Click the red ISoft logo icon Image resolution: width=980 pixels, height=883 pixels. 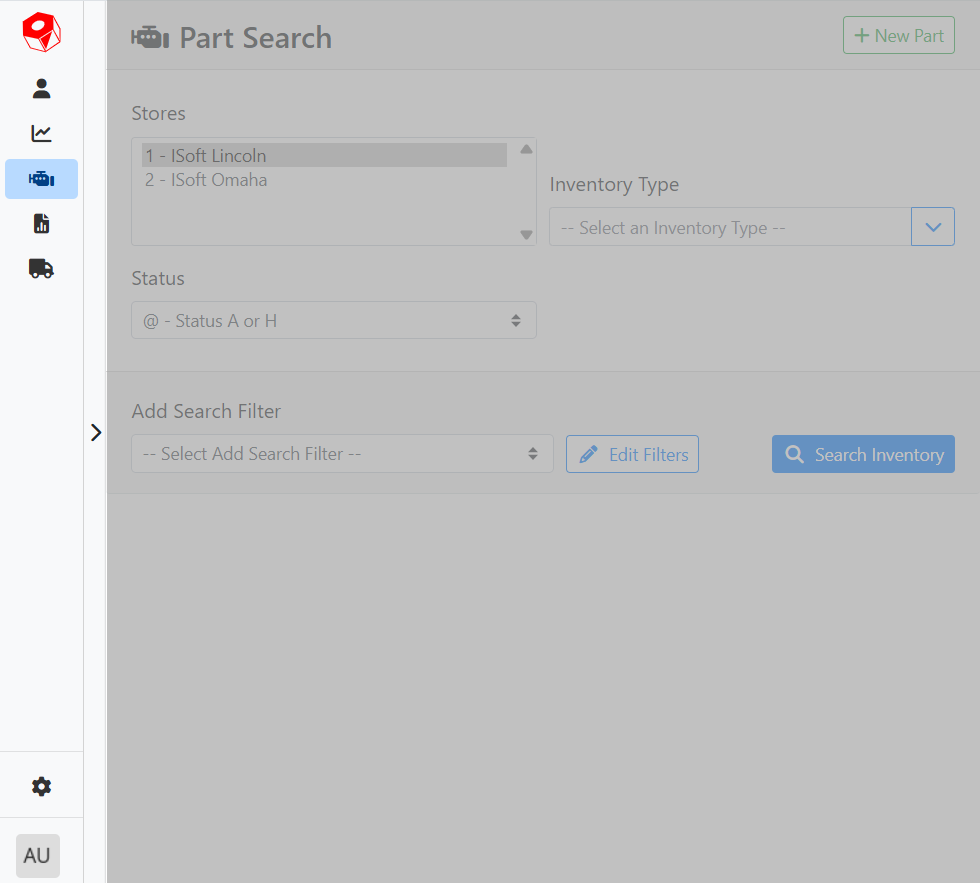point(41,32)
